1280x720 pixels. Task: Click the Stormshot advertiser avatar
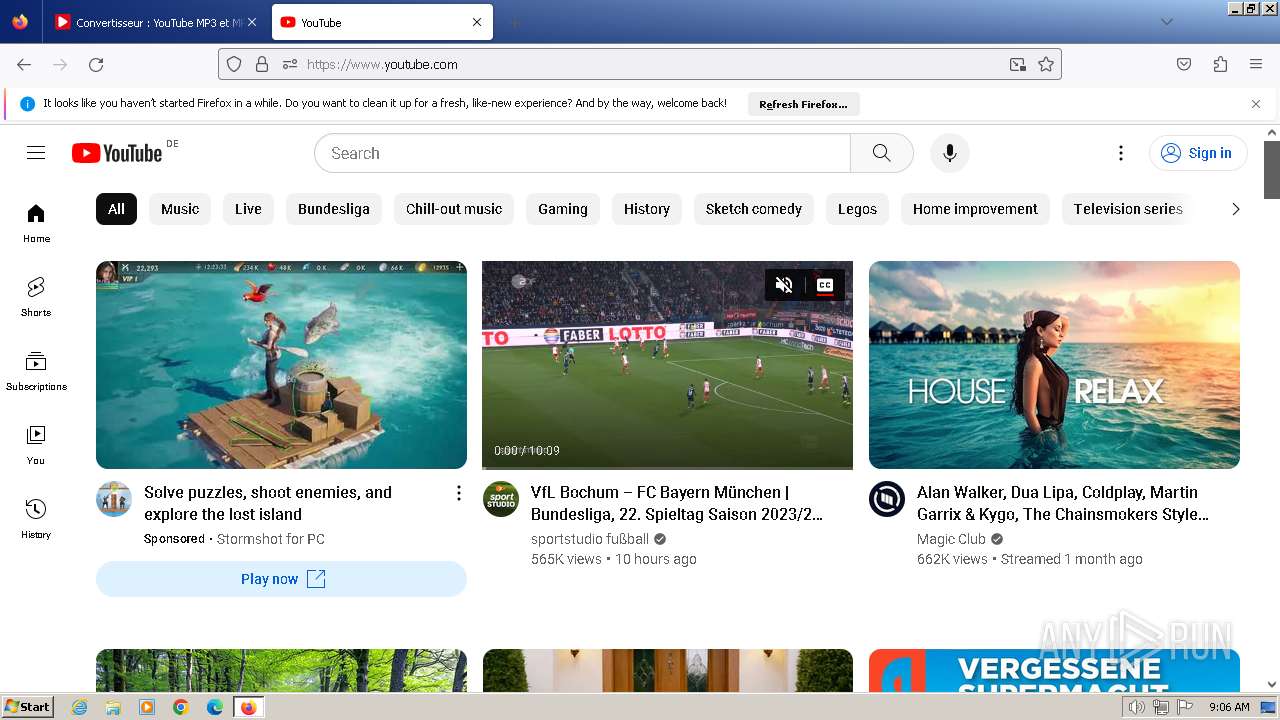click(114, 499)
